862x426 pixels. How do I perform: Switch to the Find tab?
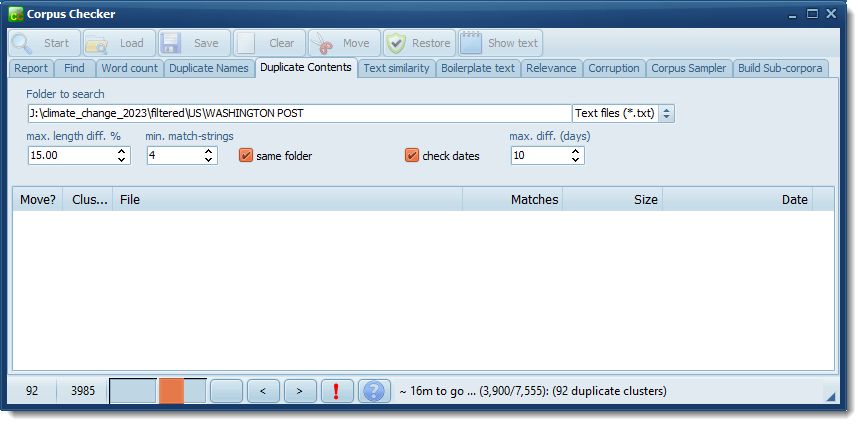(74, 68)
